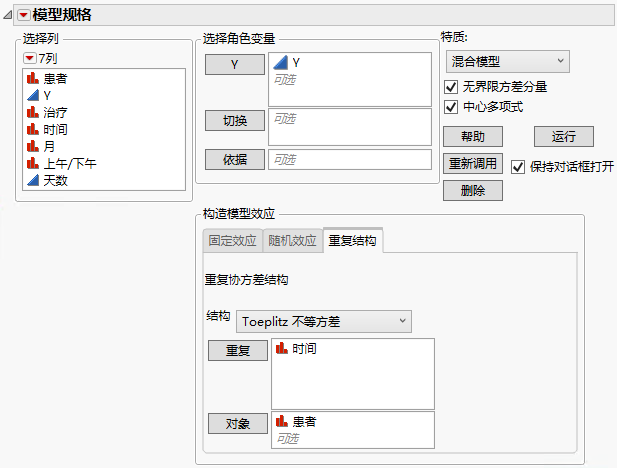617x468 pixels.
Task: Click the 时间 icon in the 重复 box
Action: [x=282, y=349]
